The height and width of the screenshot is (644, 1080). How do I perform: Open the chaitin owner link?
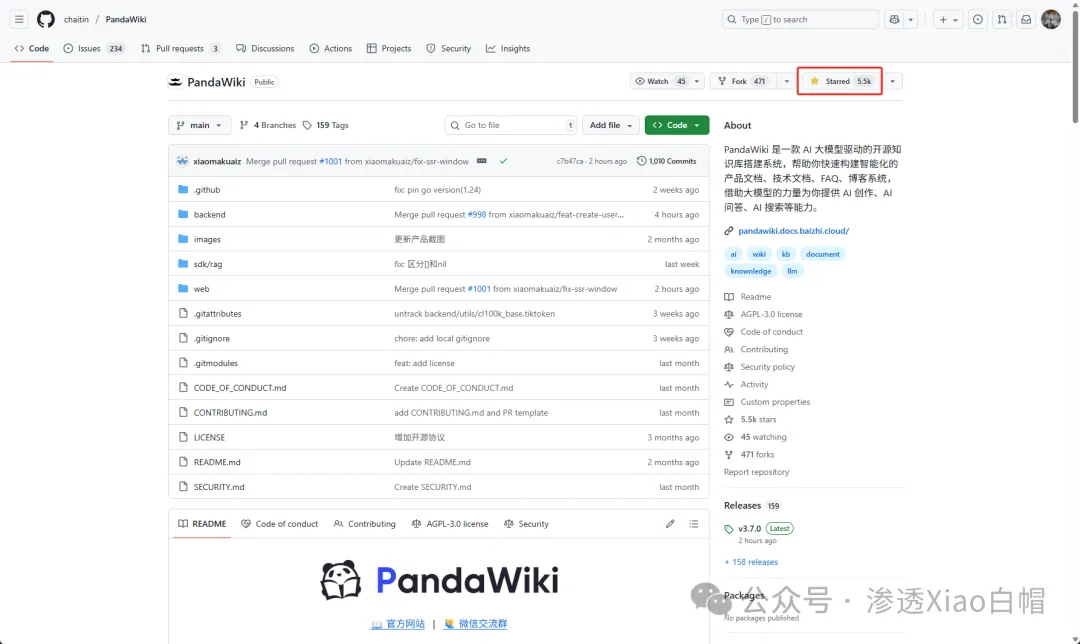coord(76,19)
